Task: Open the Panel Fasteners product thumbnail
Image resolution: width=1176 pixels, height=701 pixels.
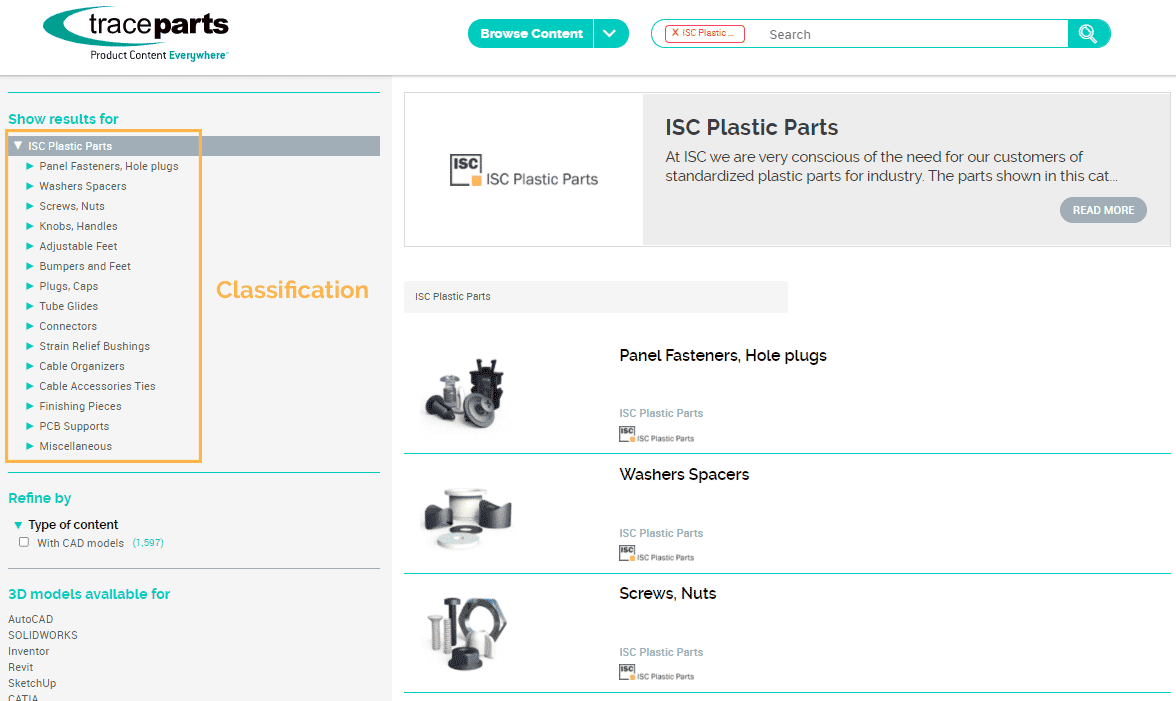Action: pyautogui.click(x=465, y=393)
